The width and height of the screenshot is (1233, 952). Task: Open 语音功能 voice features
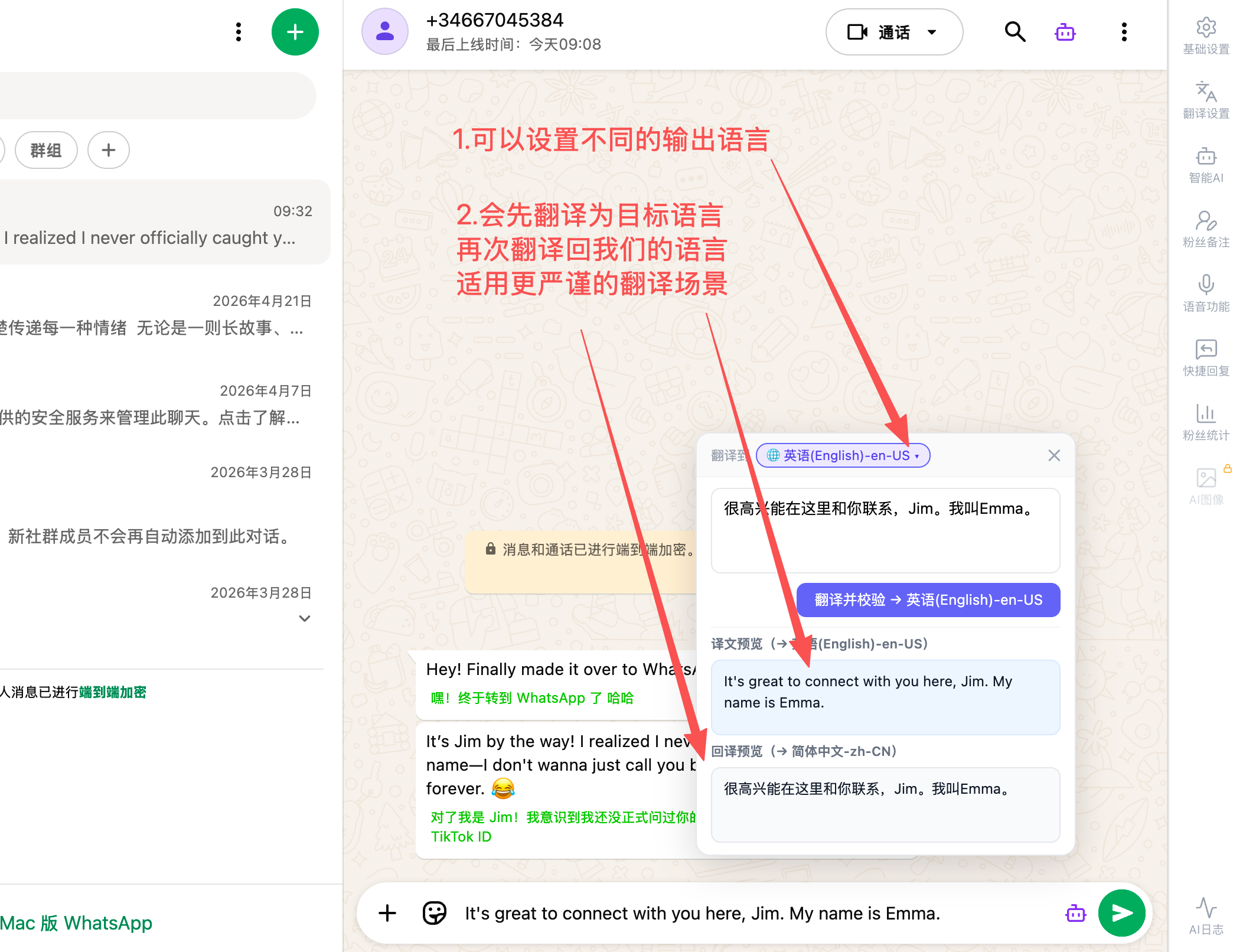(x=1206, y=294)
